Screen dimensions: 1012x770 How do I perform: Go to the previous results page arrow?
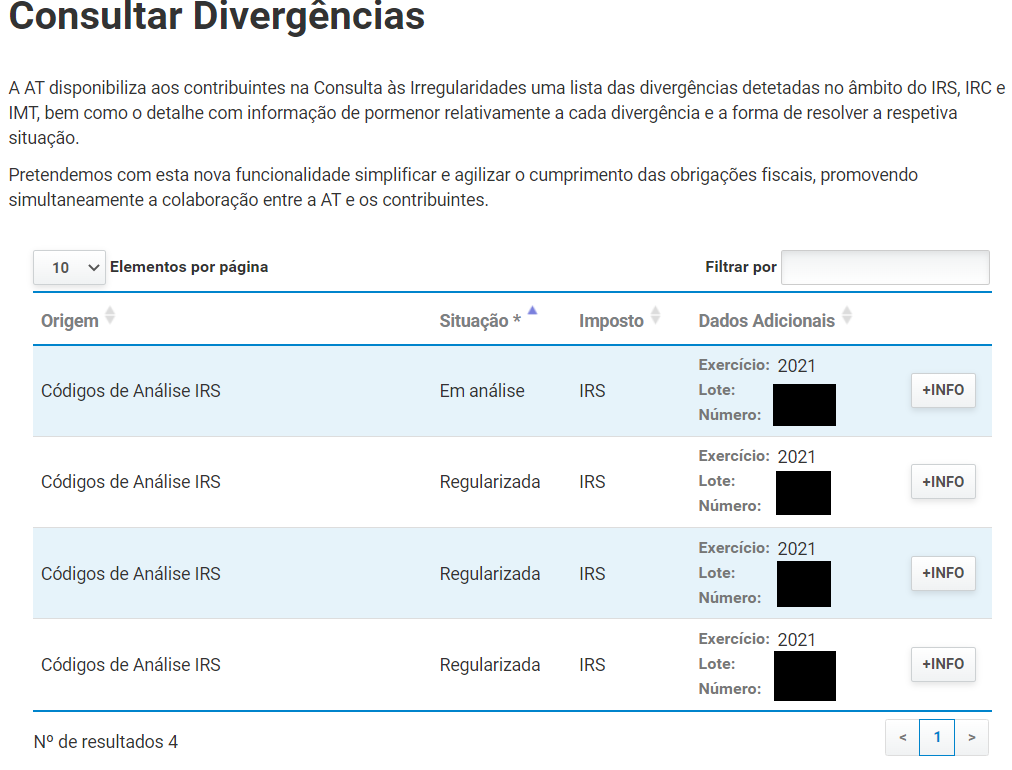[x=902, y=738]
